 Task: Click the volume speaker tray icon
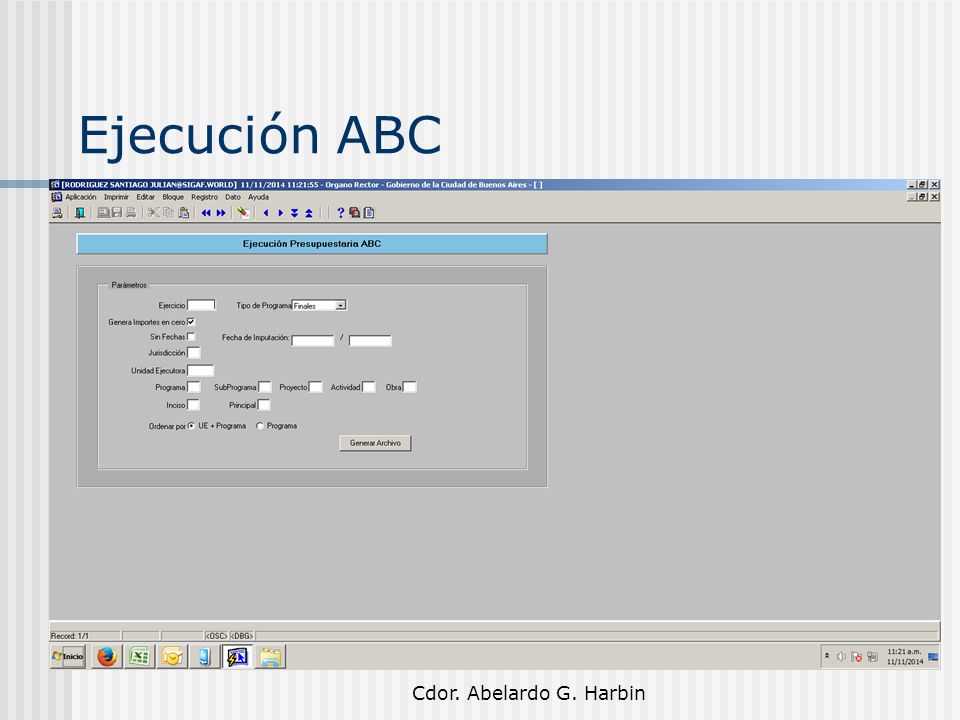point(841,656)
